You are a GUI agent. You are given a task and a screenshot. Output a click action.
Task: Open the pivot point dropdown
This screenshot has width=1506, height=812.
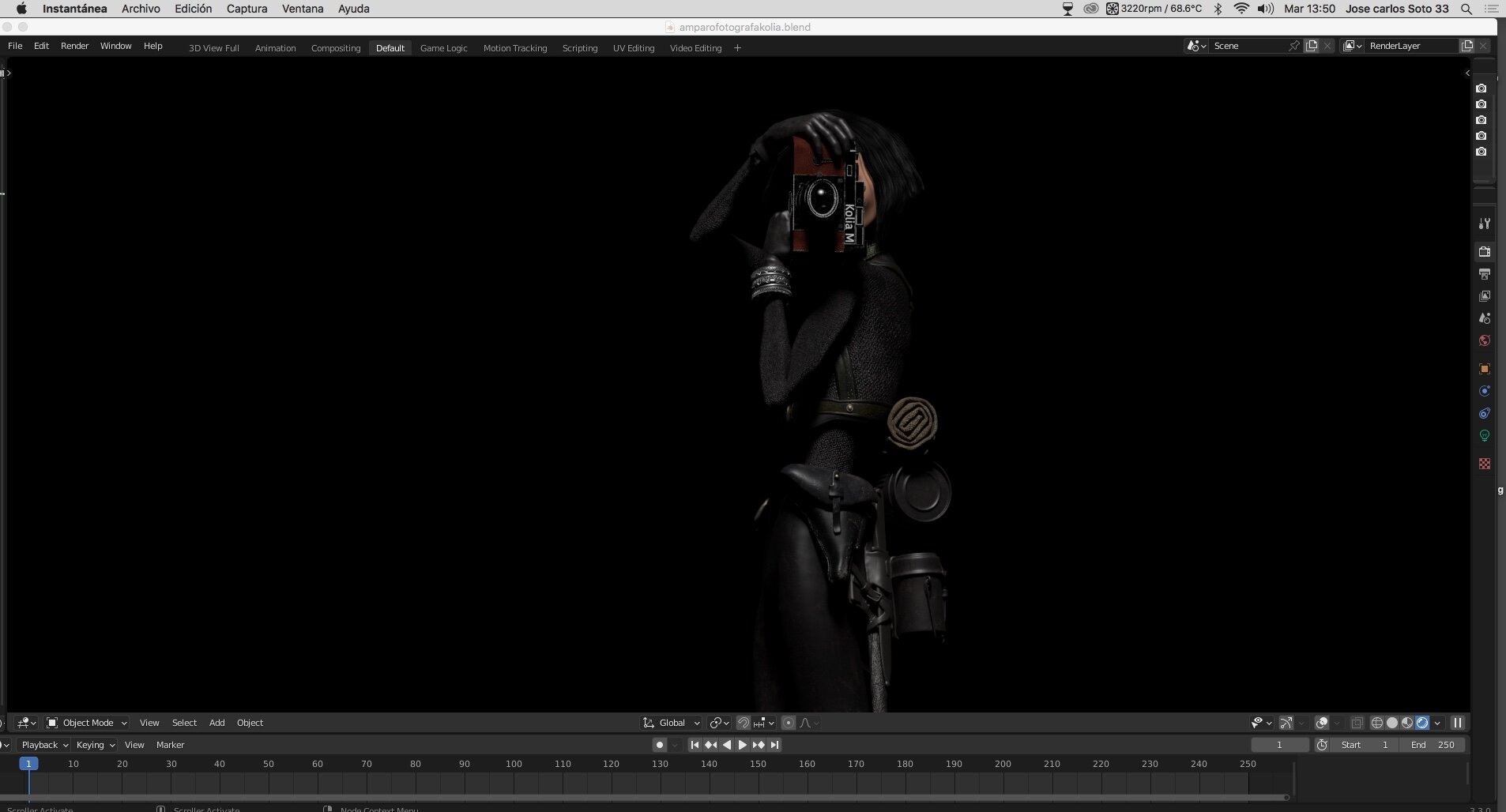click(x=720, y=723)
